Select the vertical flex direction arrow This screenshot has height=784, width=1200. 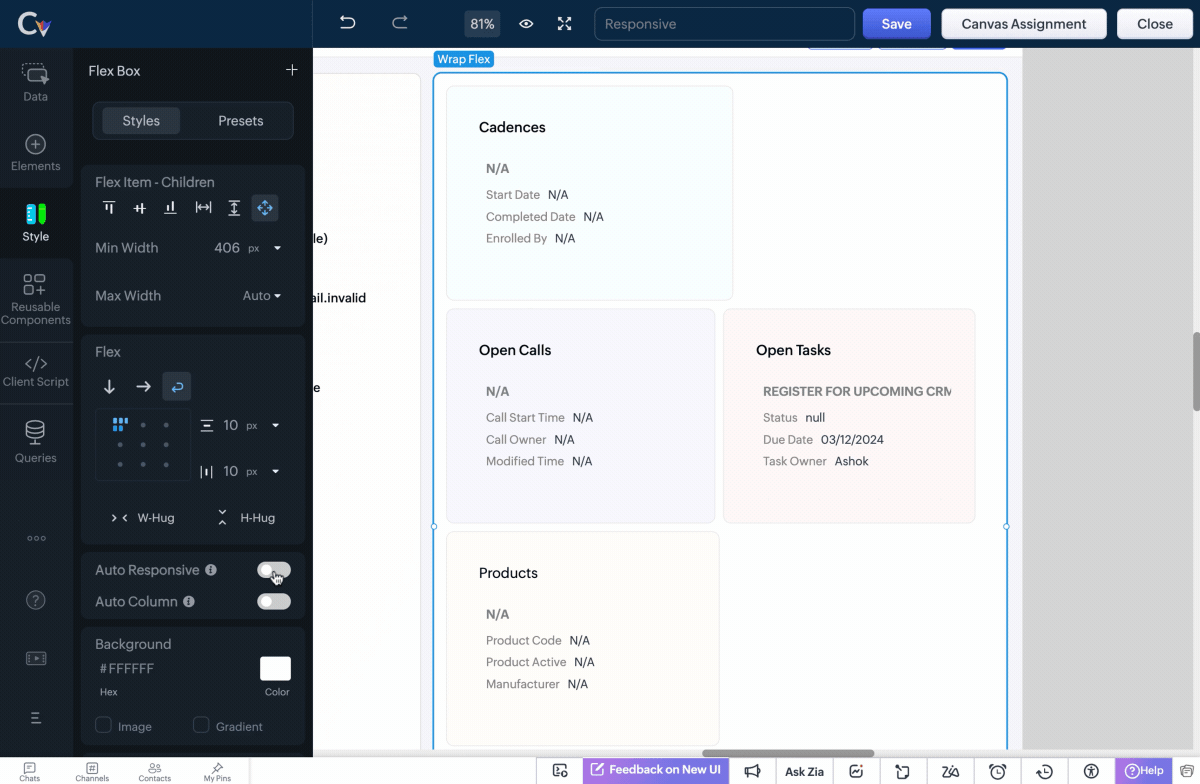110,386
